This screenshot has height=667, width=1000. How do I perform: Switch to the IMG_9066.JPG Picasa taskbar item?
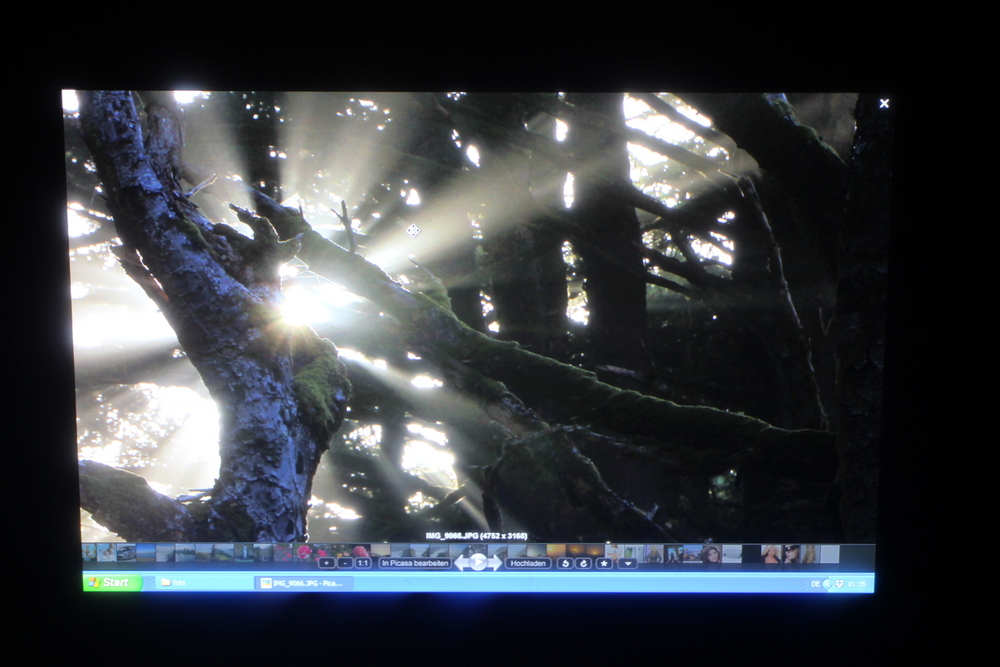tap(304, 582)
